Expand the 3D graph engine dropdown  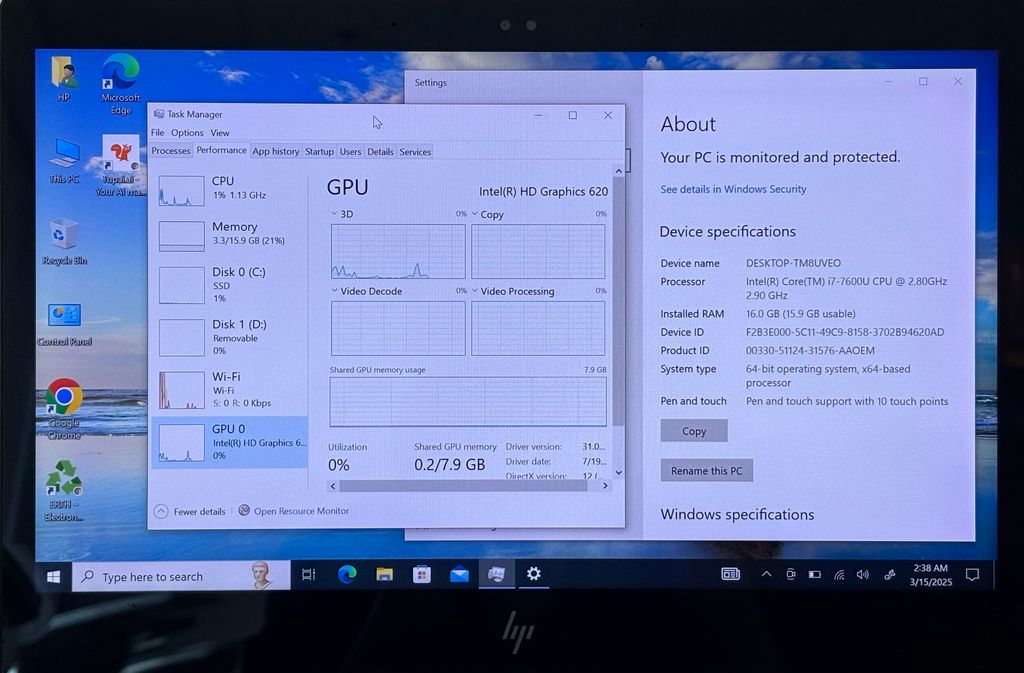click(335, 214)
